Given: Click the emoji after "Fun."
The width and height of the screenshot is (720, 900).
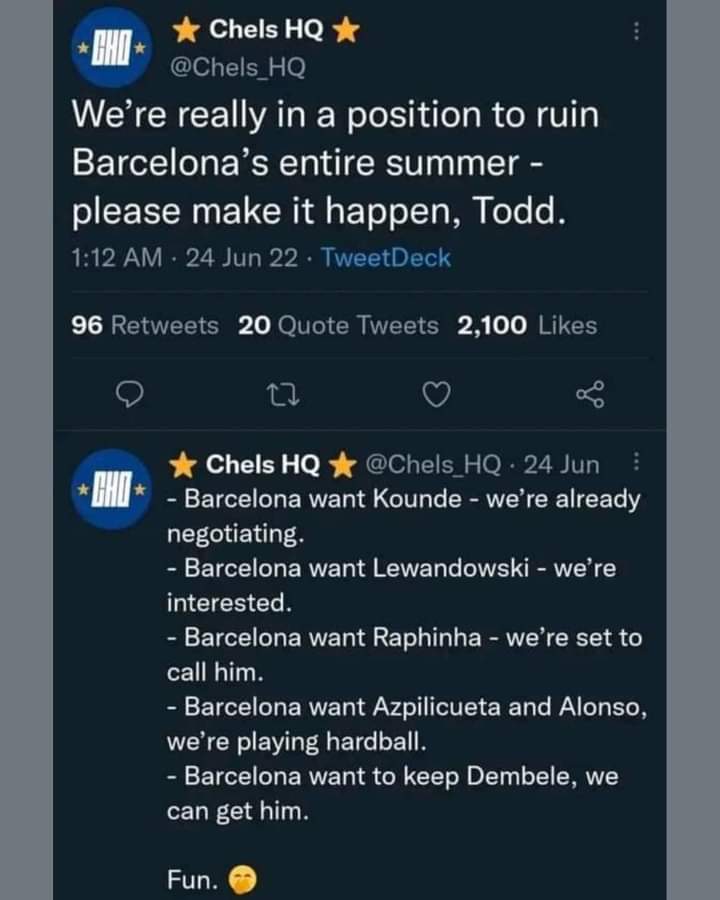Looking at the screenshot, I should click(x=243, y=880).
